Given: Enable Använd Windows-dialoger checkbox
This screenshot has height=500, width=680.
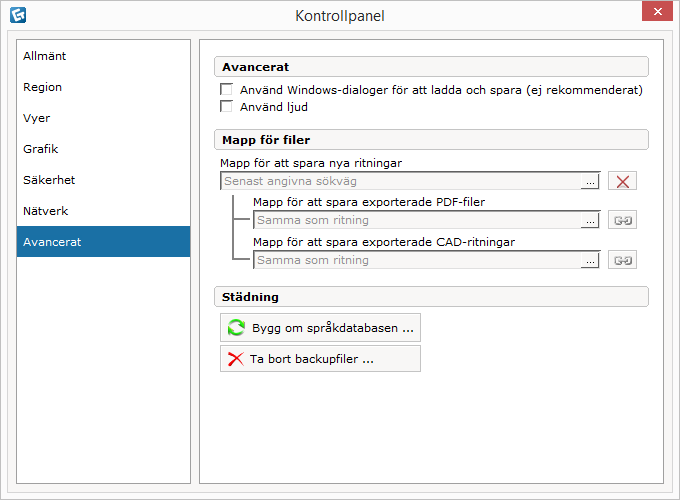Looking at the screenshot, I should click(x=226, y=89).
